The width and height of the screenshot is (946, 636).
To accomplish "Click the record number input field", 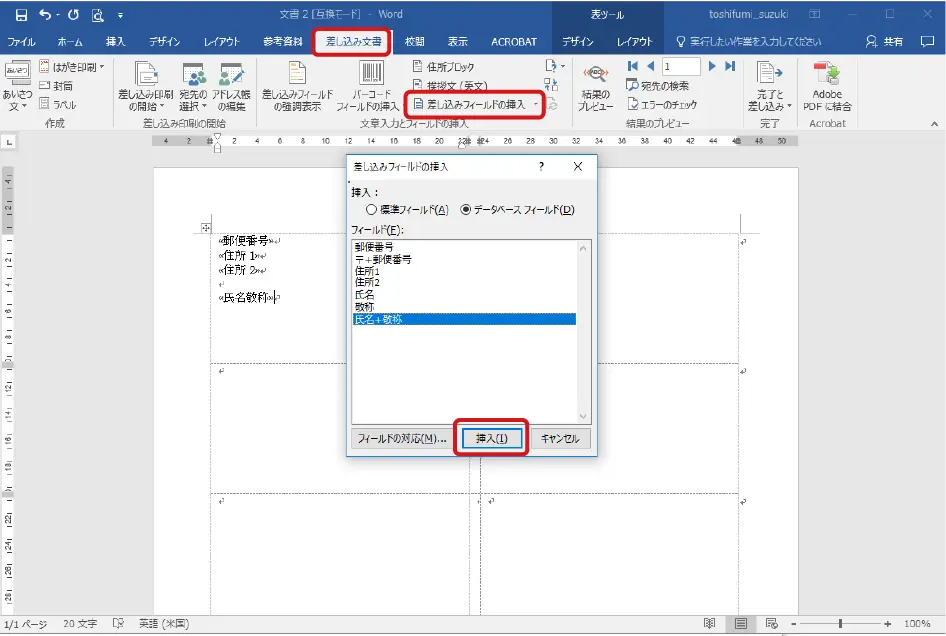I will coord(681,66).
